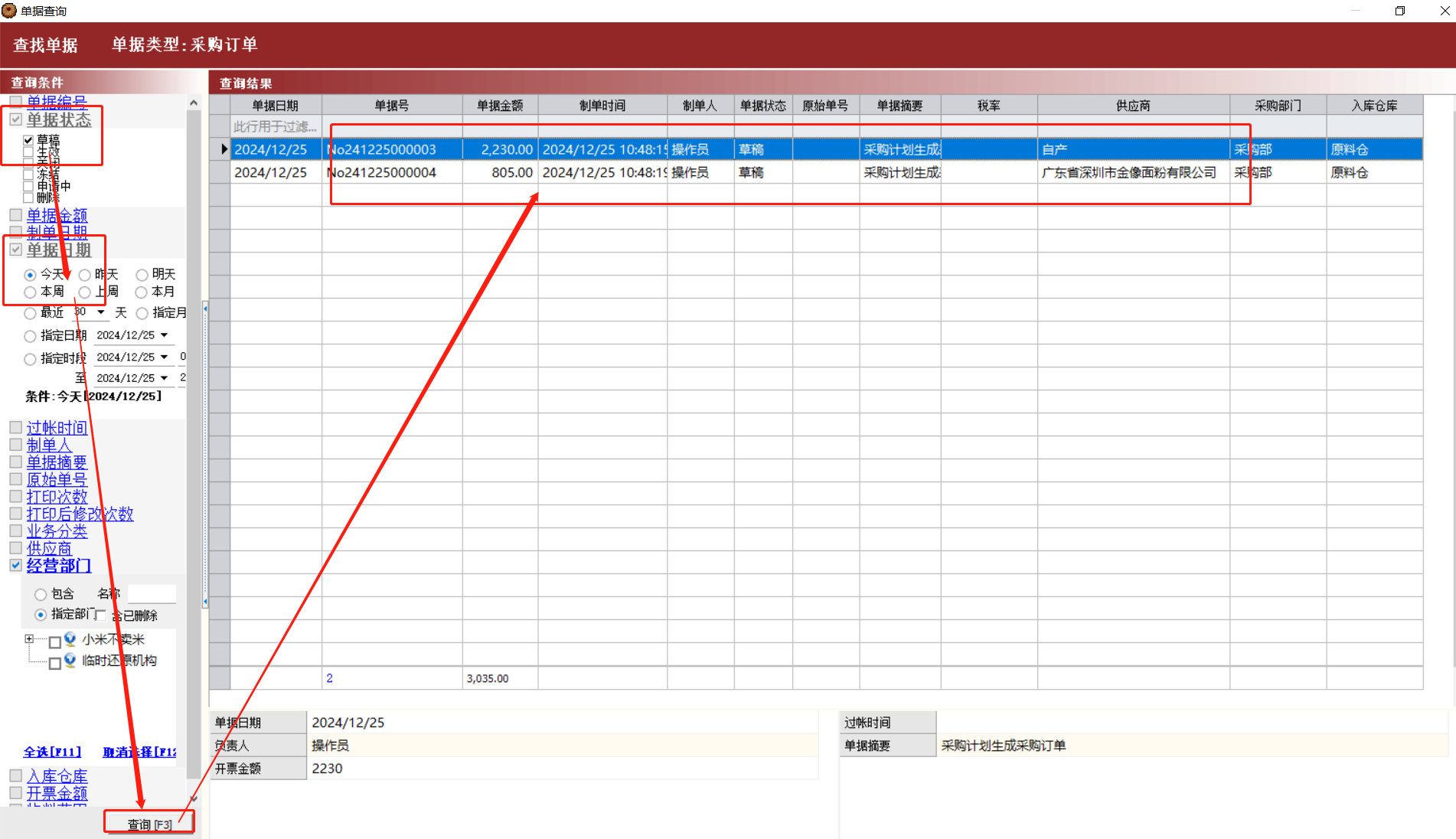Click the 全选[F11] link
Screen dimensions: 1456x839
[x=52, y=752]
